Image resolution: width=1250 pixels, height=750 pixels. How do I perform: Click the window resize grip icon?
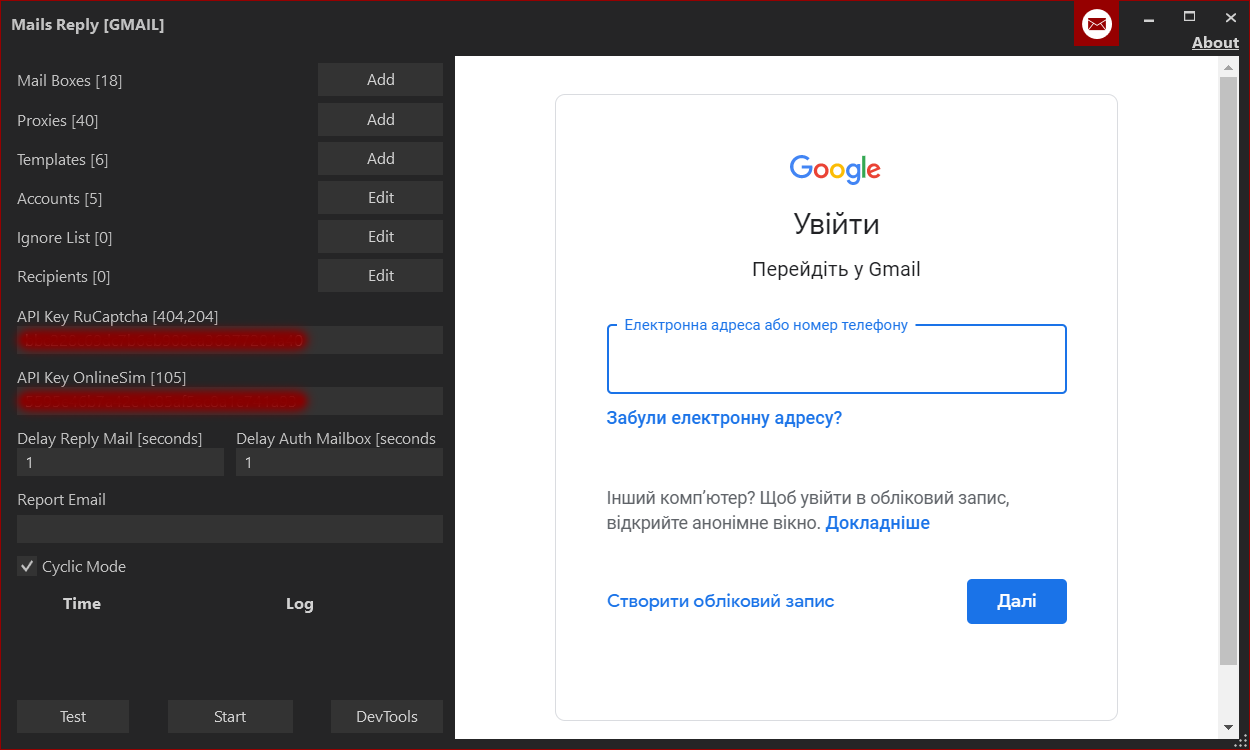(1241, 741)
